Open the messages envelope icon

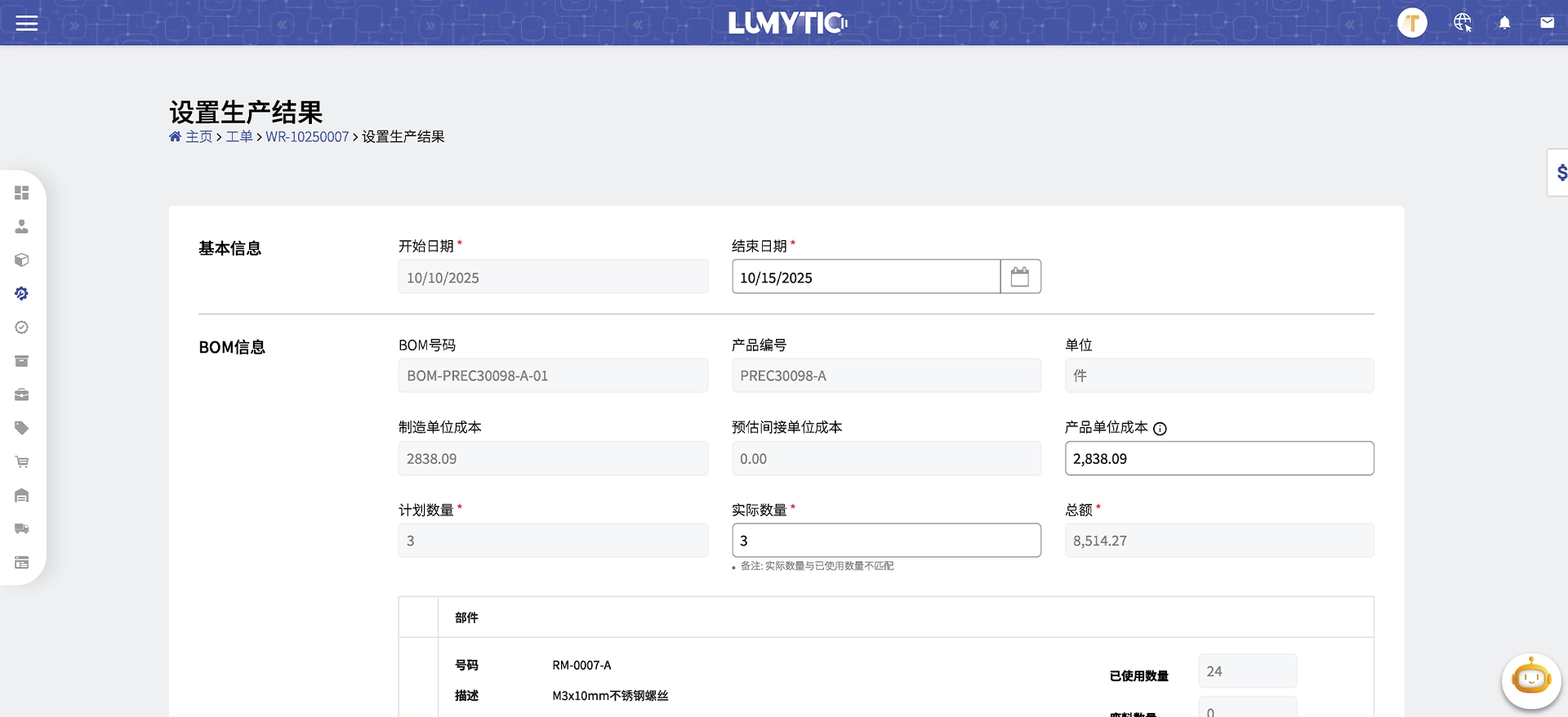coord(1547,23)
